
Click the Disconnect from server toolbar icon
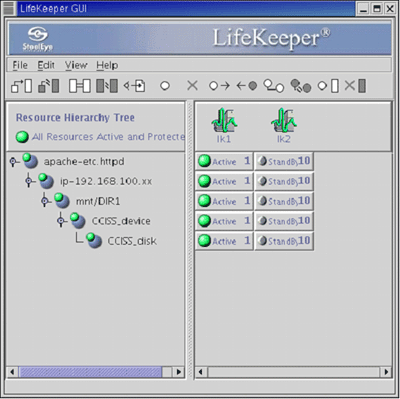point(49,86)
